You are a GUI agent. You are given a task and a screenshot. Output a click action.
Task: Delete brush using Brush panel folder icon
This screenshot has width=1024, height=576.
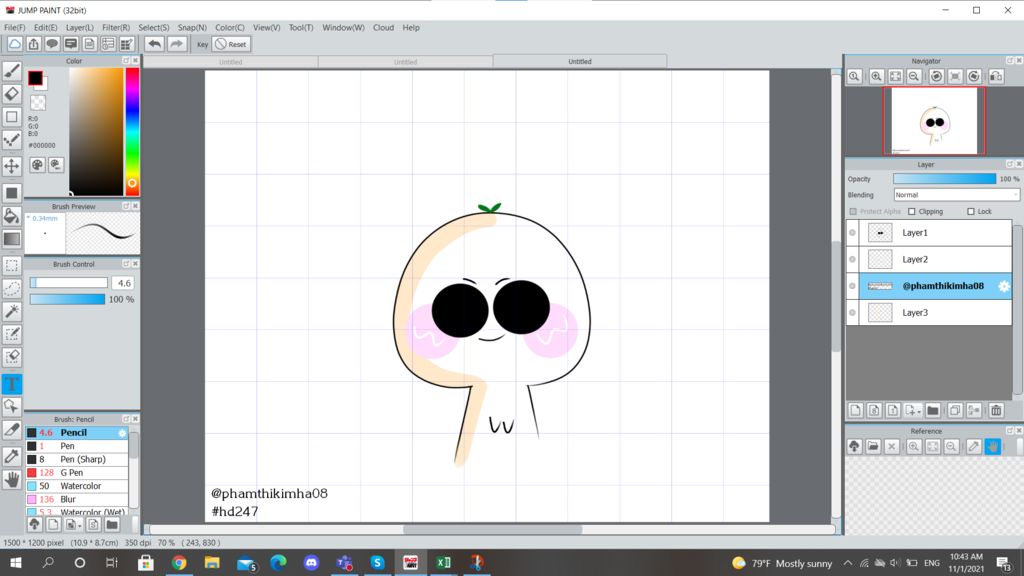(x=112, y=524)
